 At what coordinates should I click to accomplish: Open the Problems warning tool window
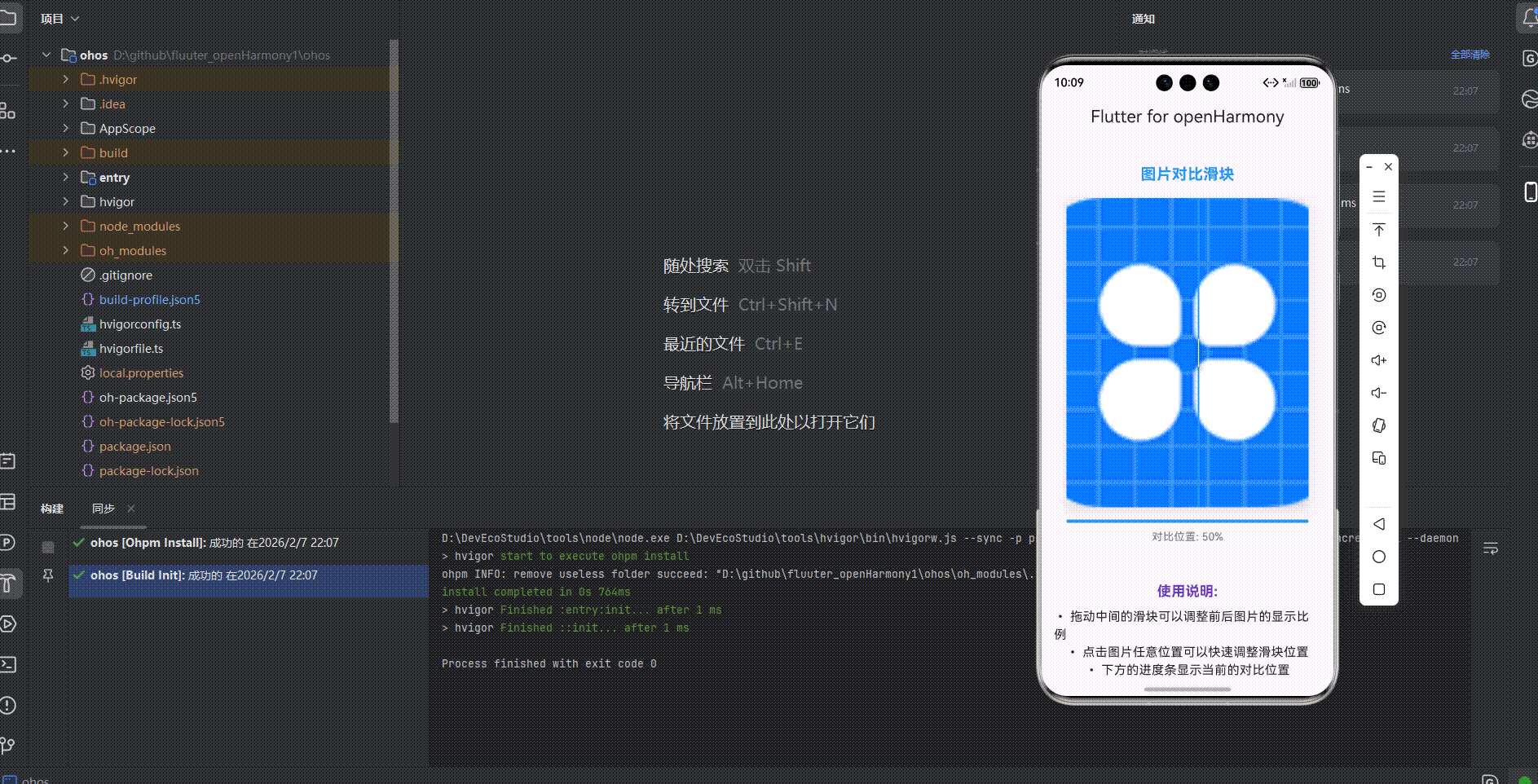[7, 705]
